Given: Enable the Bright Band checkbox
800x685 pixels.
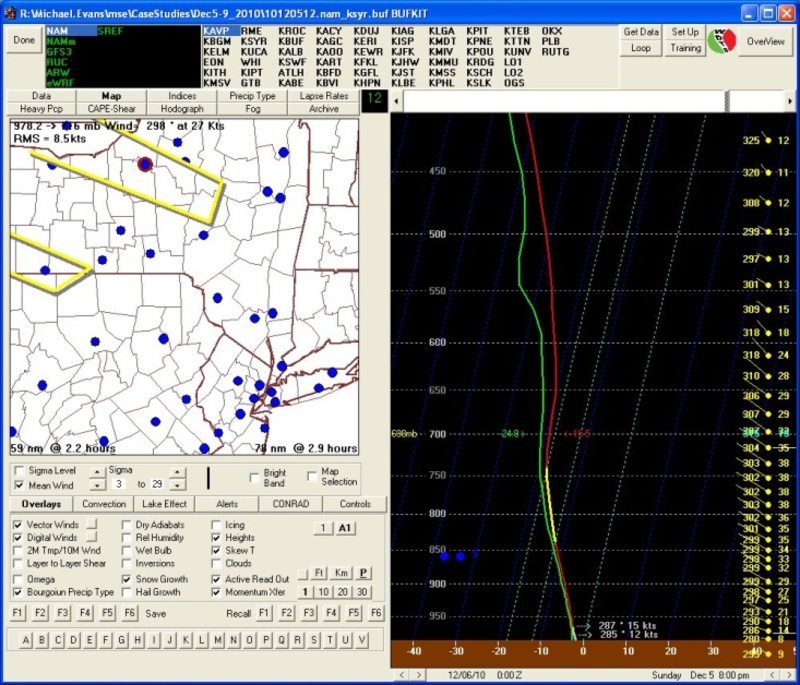Looking at the screenshot, I should (254, 478).
